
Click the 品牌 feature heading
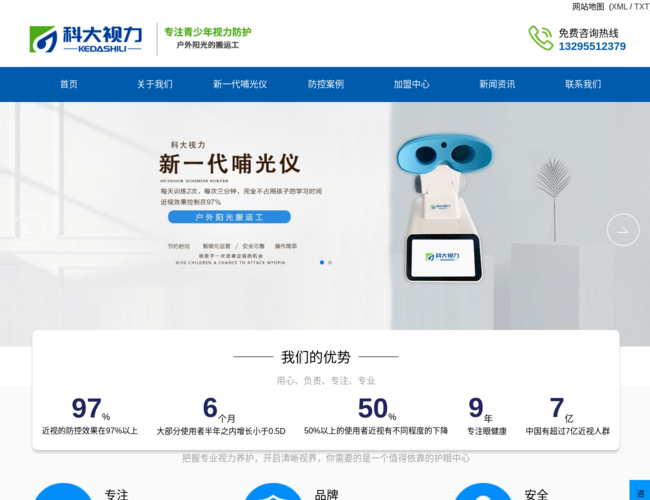click(x=327, y=494)
